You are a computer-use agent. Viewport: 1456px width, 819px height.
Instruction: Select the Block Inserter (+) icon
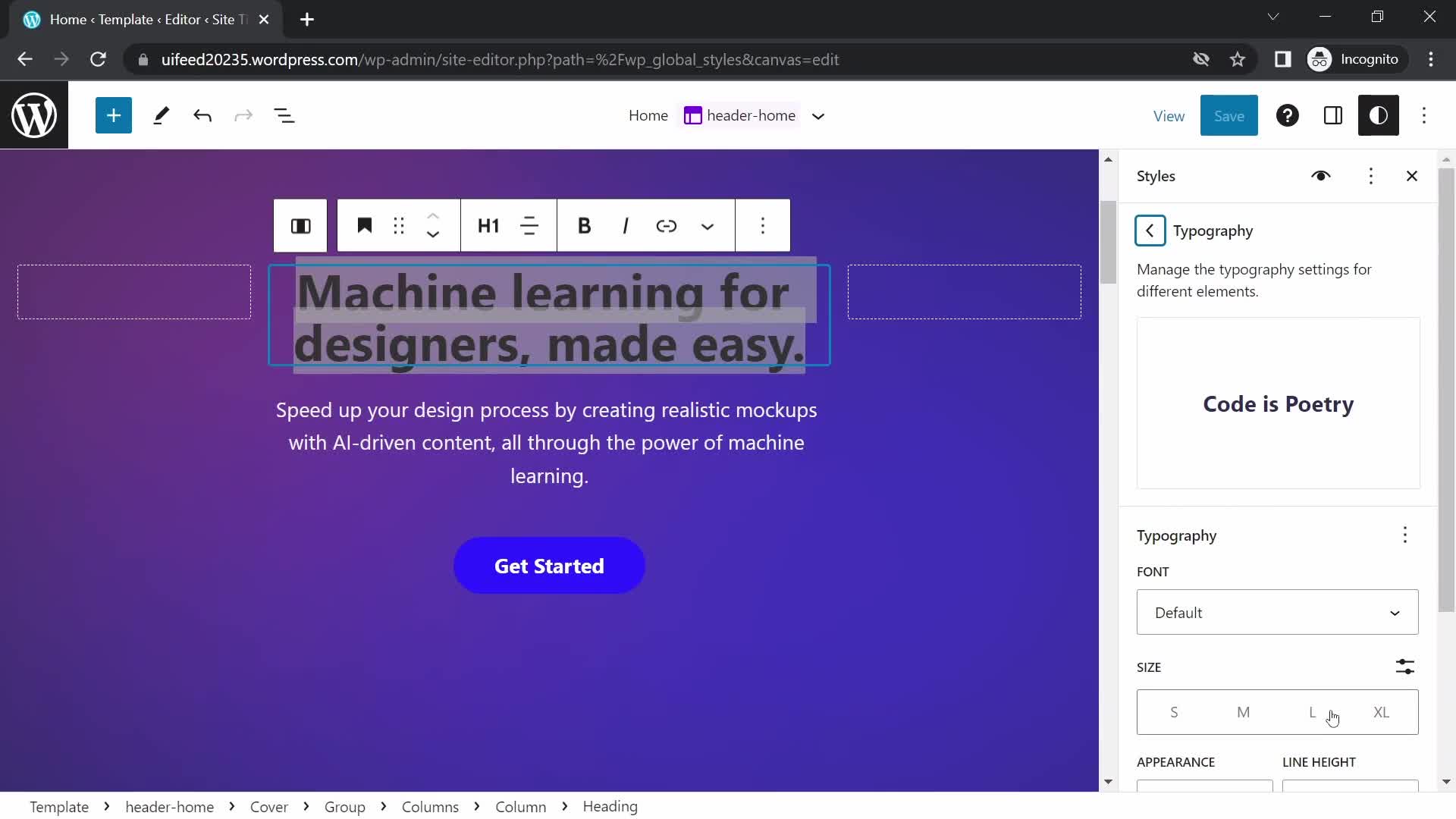point(113,115)
